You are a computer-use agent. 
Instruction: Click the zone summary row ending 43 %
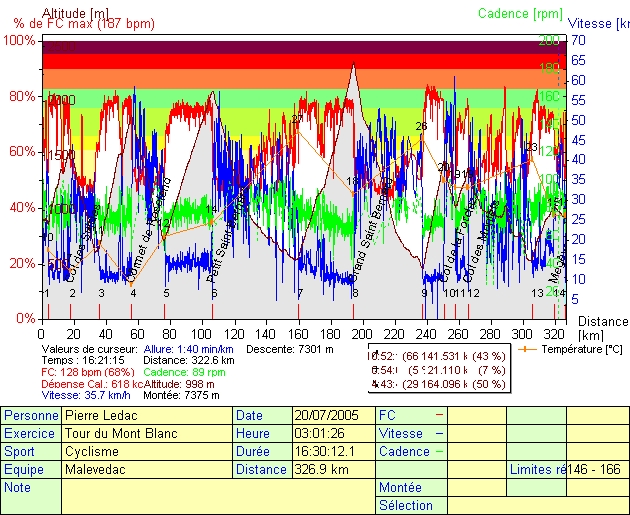pyautogui.click(x=438, y=356)
